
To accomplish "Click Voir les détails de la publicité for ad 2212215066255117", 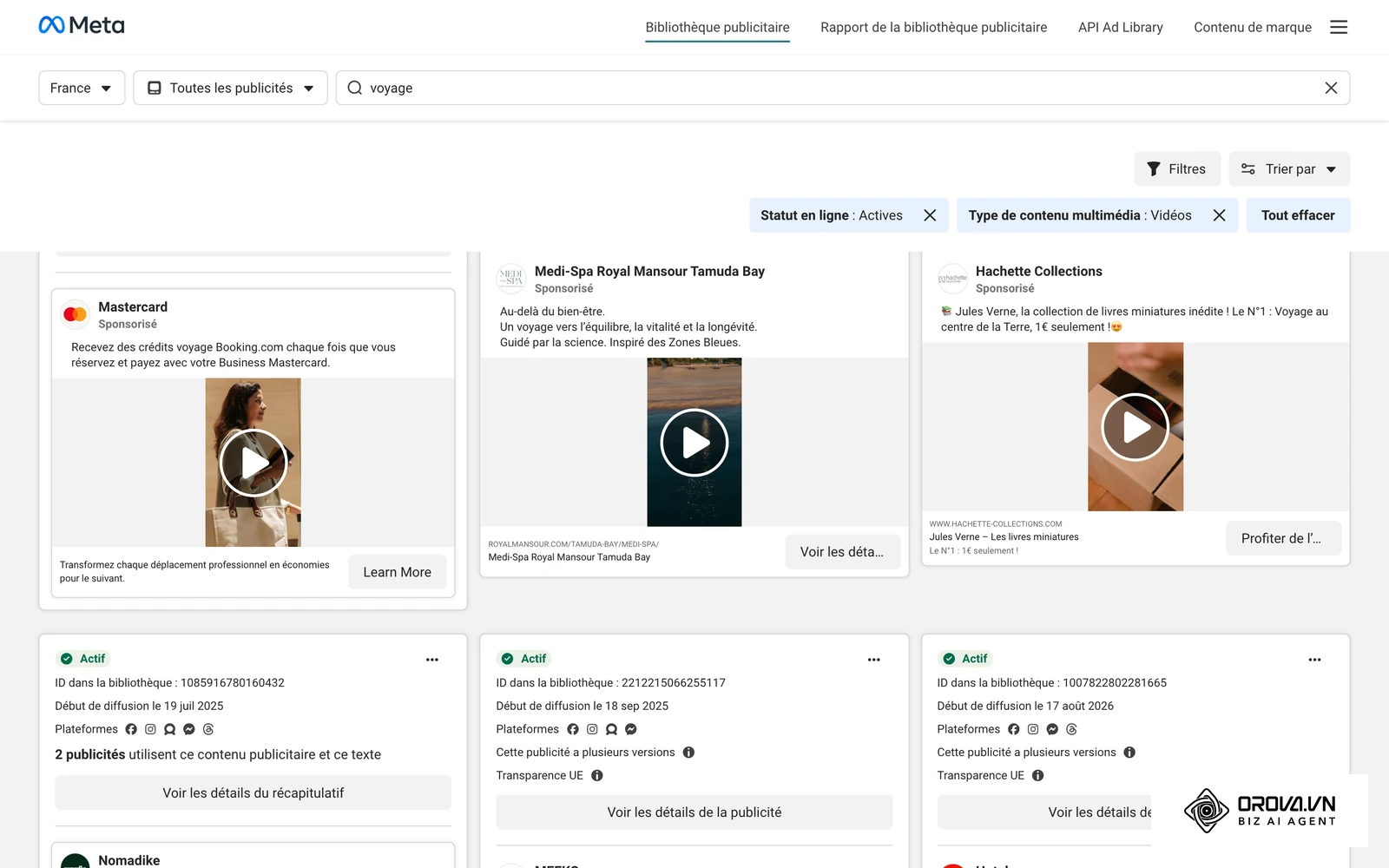I will [694, 812].
